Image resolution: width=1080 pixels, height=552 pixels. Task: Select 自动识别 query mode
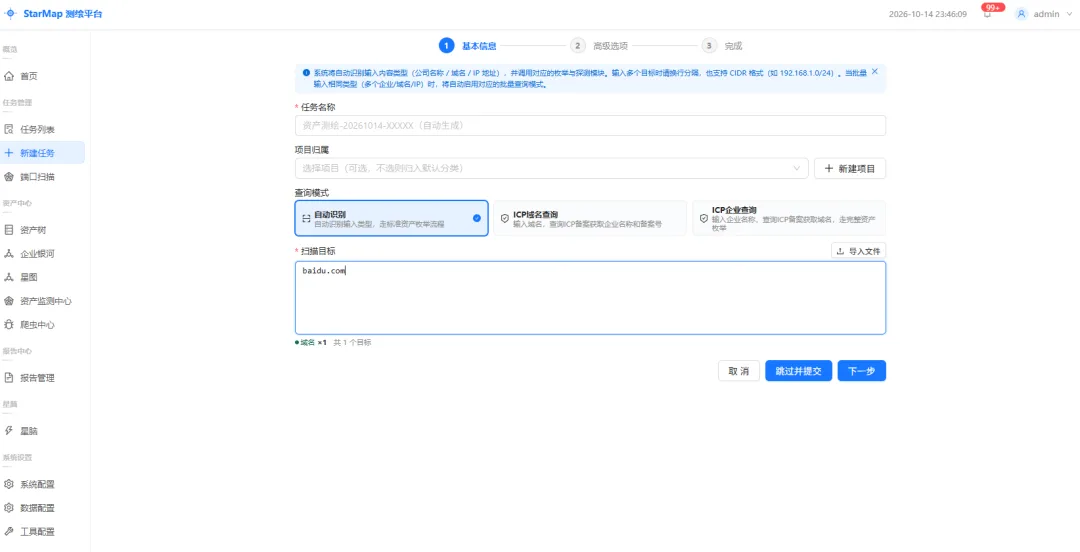point(391,218)
